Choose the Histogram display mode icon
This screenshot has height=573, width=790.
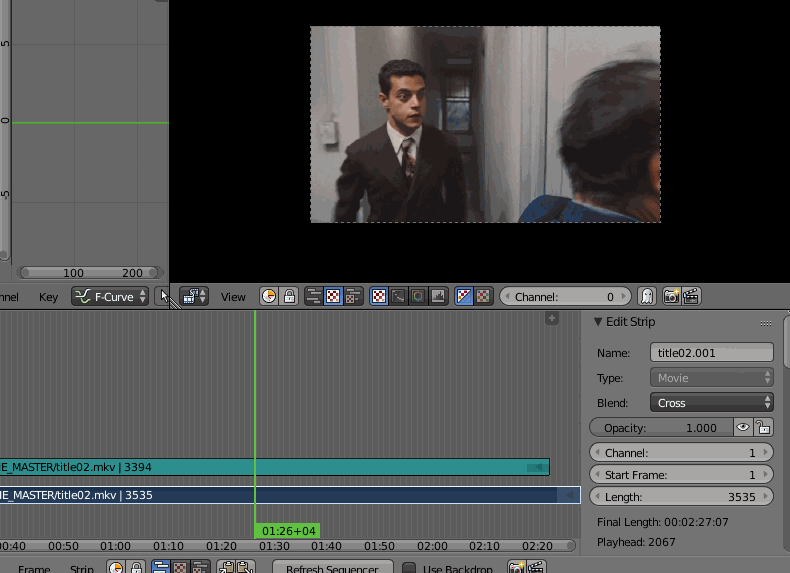(x=438, y=296)
